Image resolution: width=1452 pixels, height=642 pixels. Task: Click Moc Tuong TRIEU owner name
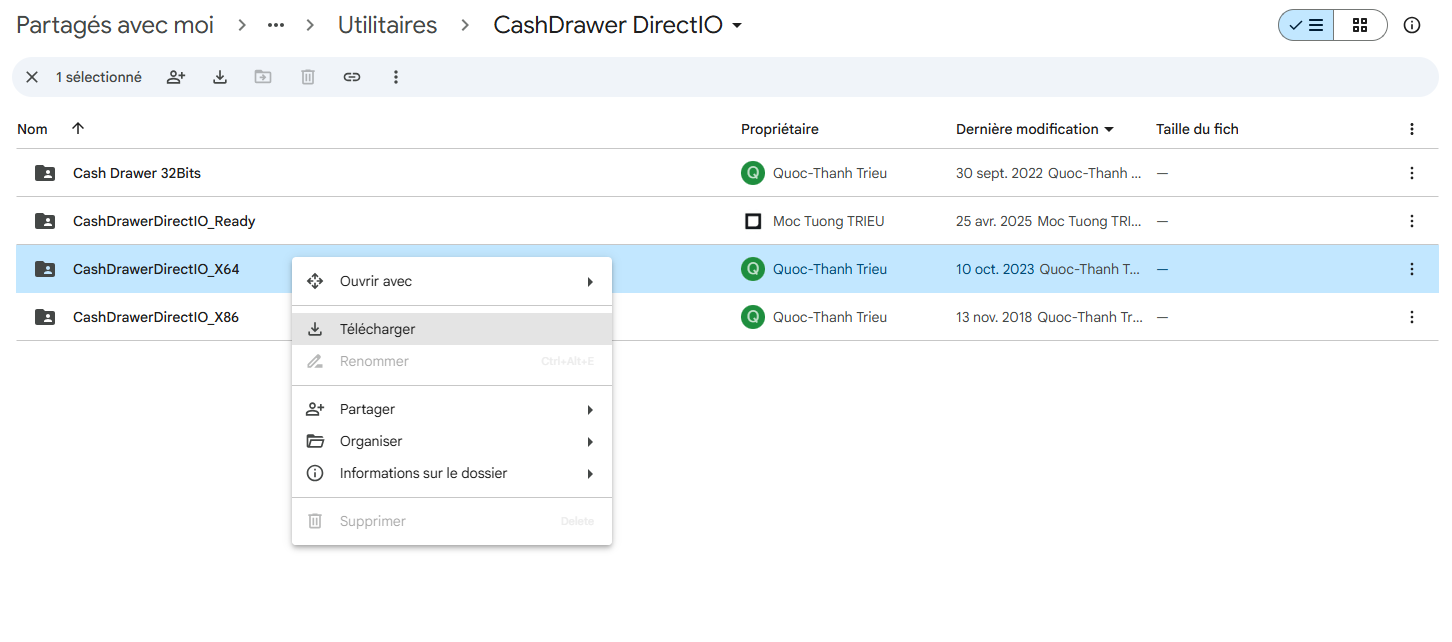click(x=829, y=221)
